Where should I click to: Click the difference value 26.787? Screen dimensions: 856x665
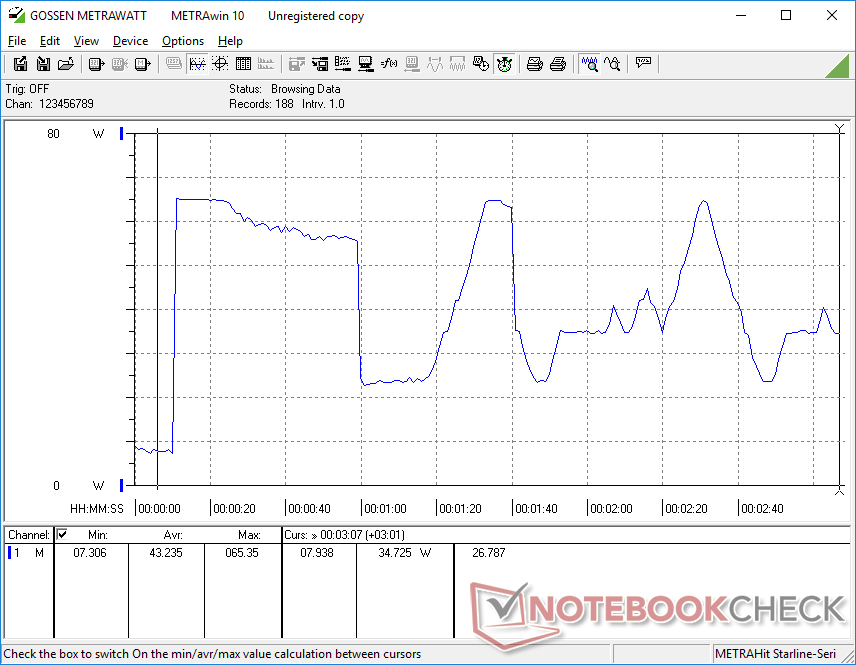click(489, 553)
